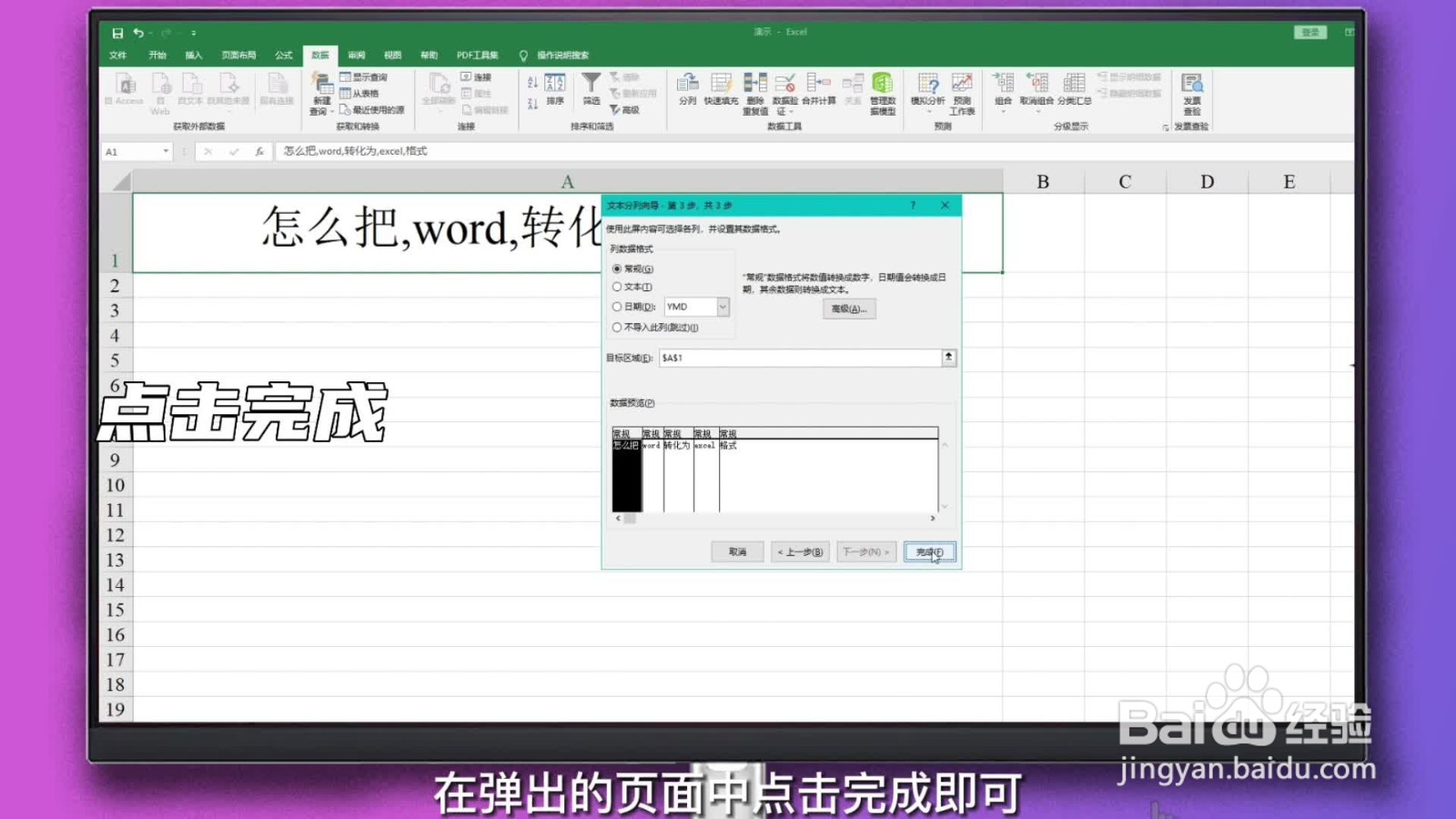This screenshot has width=1456, height=819.
Task: Open the YMD date format dropdown
Action: point(723,308)
